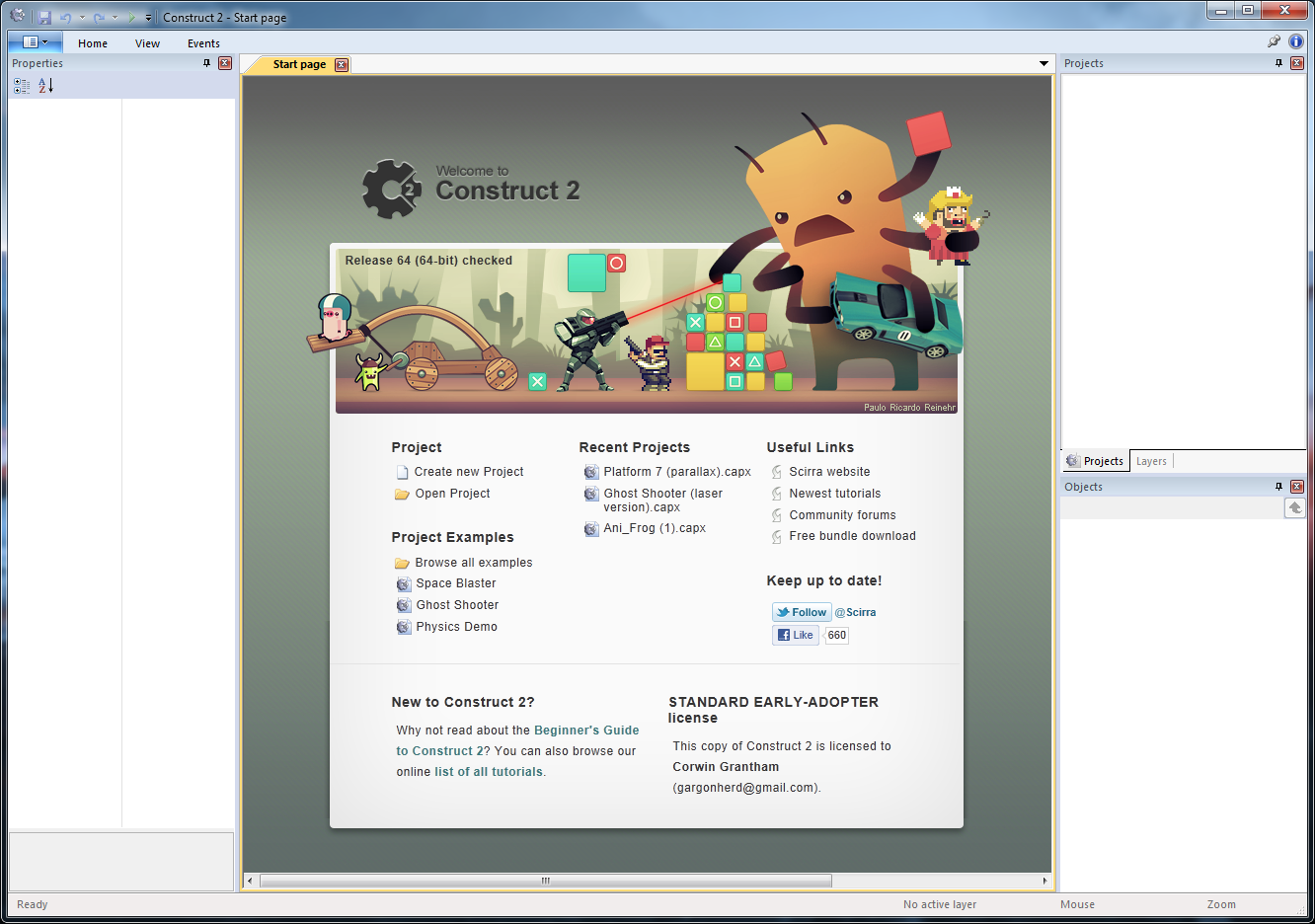
Task: Click the Save icon in quick access toolbar
Action: 44,18
